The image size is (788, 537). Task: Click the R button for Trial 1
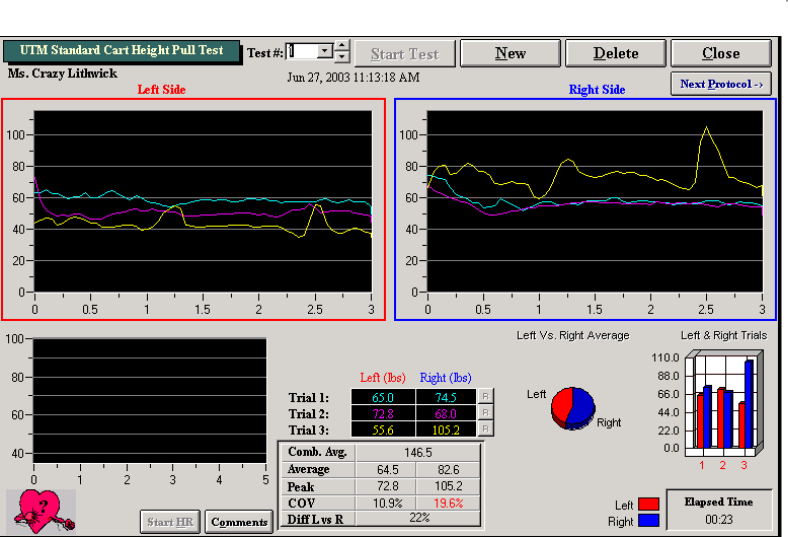[485, 396]
